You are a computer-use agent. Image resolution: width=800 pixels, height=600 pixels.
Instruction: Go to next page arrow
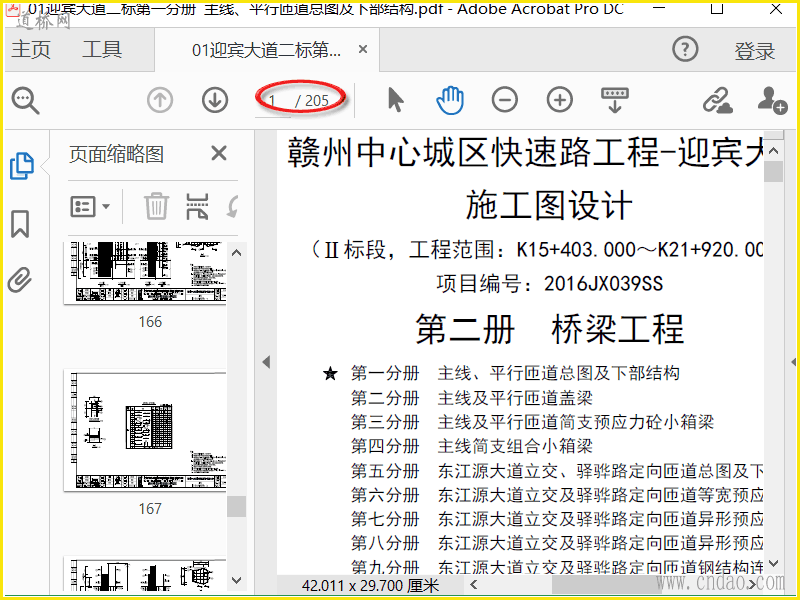click(214, 100)
